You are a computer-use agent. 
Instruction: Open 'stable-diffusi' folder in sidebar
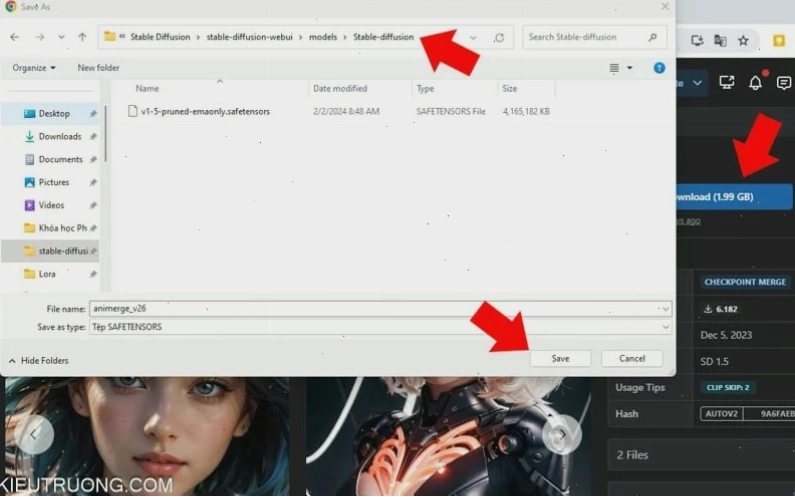(x=63, y=251)
